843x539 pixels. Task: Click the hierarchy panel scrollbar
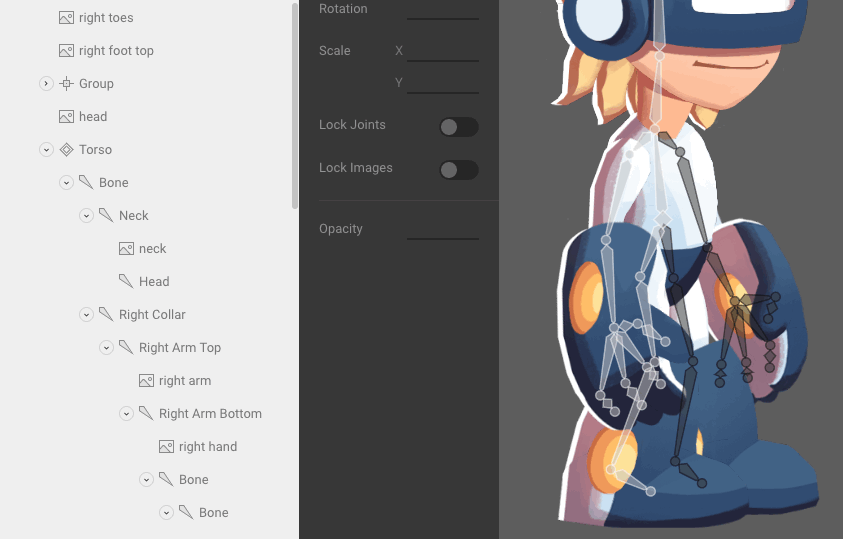tap(295, 106)
